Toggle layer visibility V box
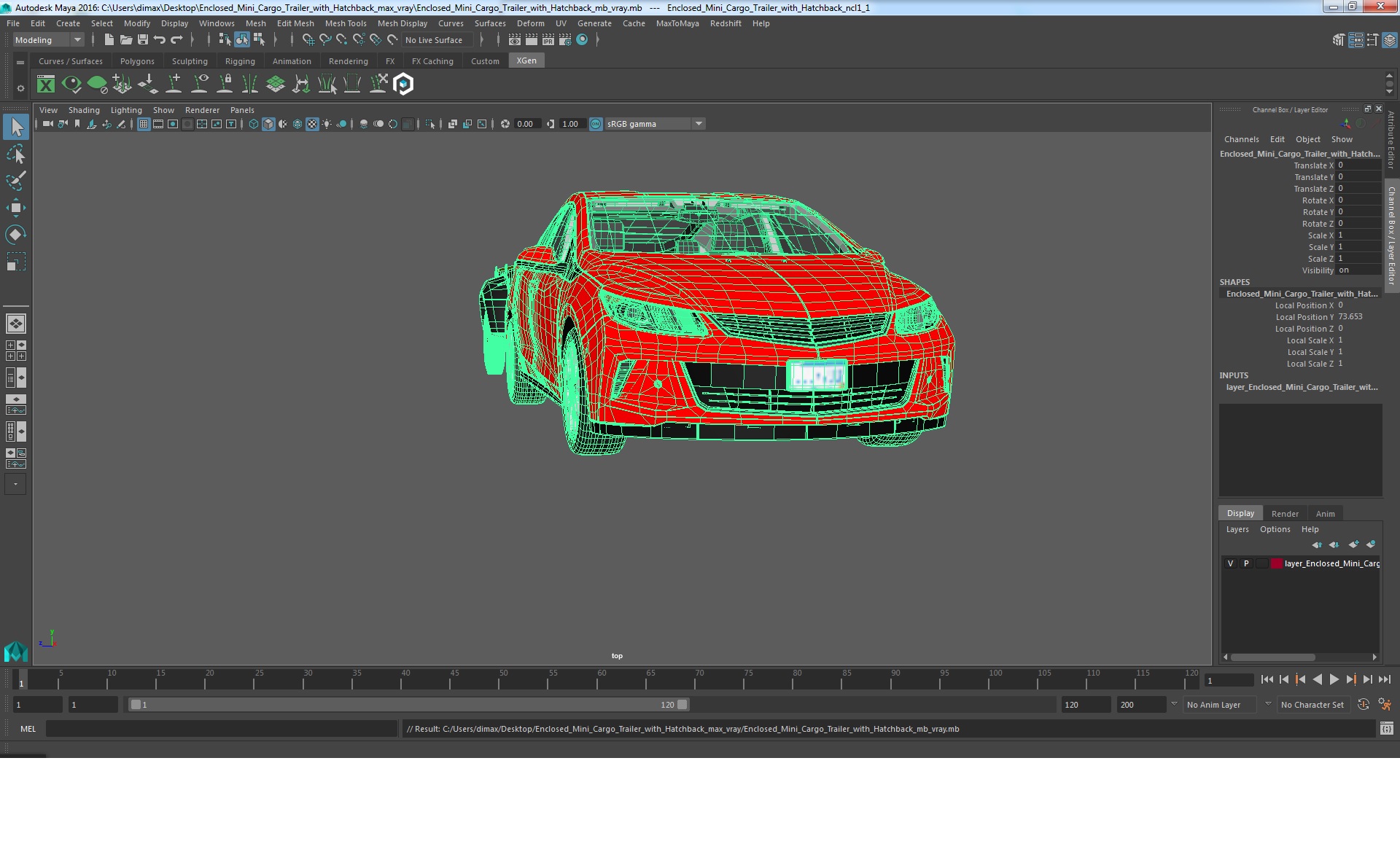The image size is (1400, 844). (1231, 563)
